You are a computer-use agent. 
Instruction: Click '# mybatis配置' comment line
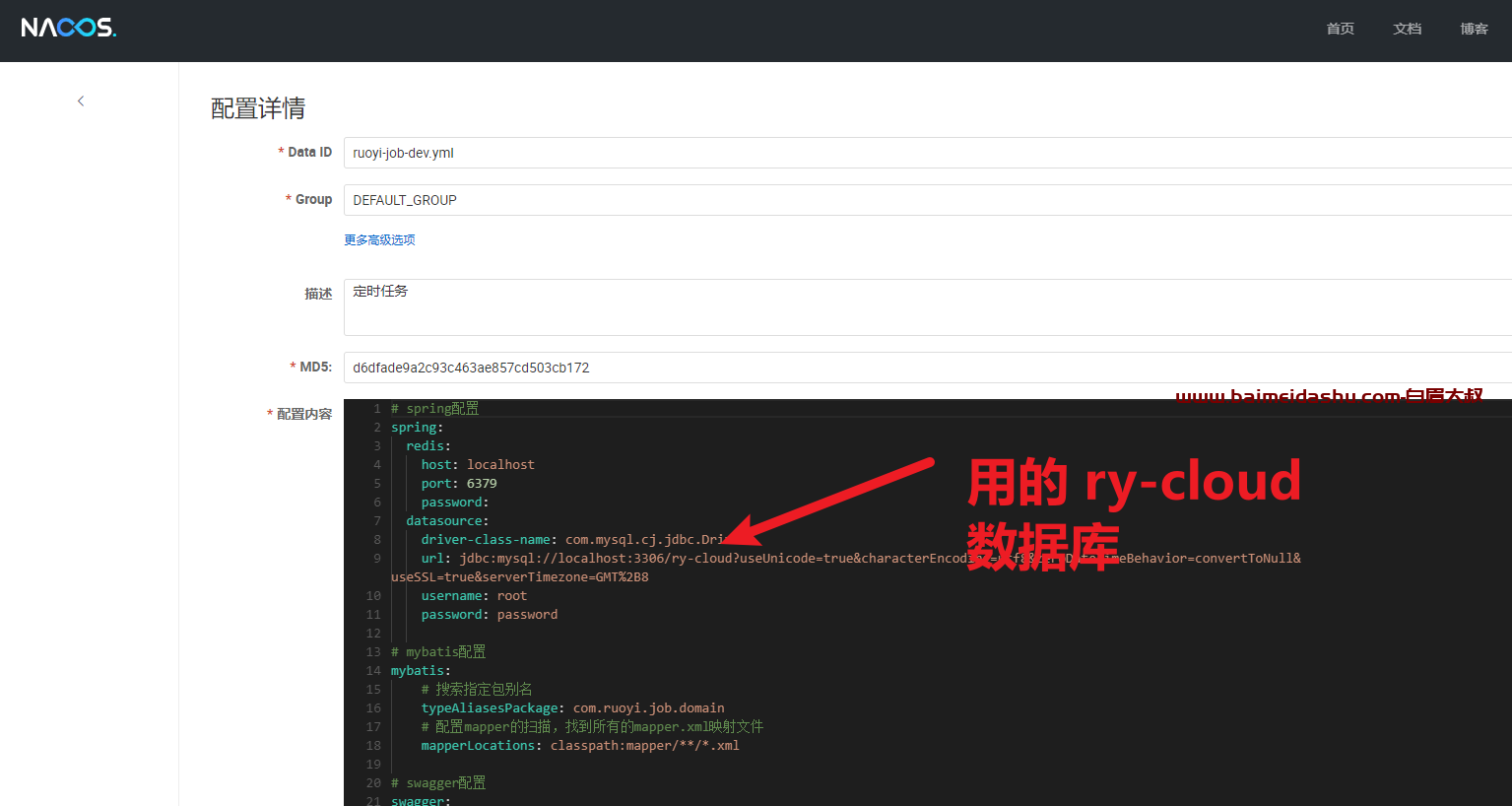(x=438, y=651)
